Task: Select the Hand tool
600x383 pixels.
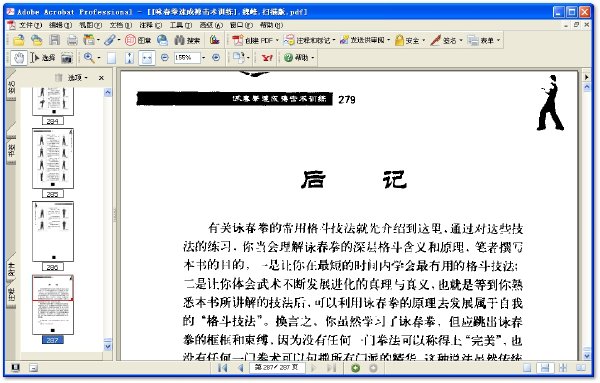Action: (x=19, y=58)
